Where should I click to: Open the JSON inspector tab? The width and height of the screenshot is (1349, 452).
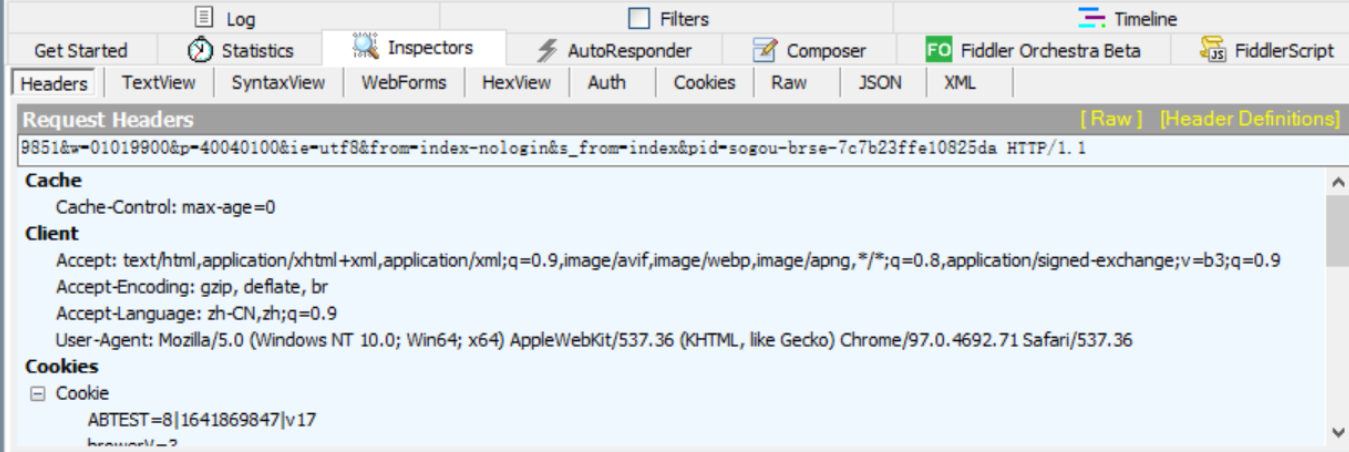pyautogui.click(x=880, y=83)
